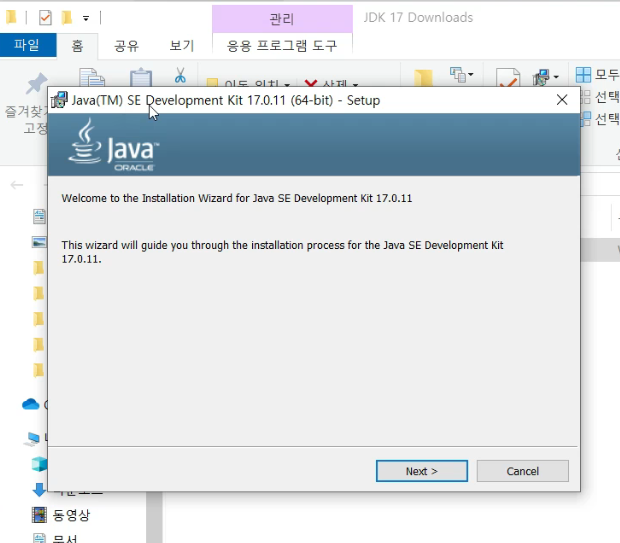The image size is (620, 543).
Task: Open the quick access toolbar customize dropdown
Action: (86, 18)
